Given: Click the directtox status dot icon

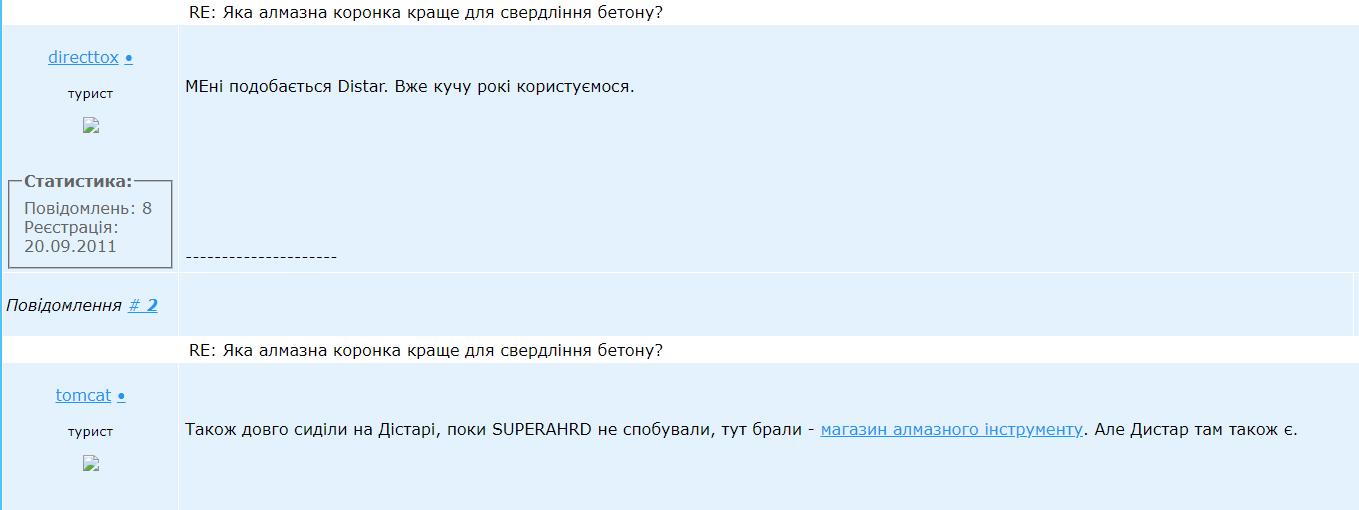Looking at the screenshot, I should (x=129, y=59).
